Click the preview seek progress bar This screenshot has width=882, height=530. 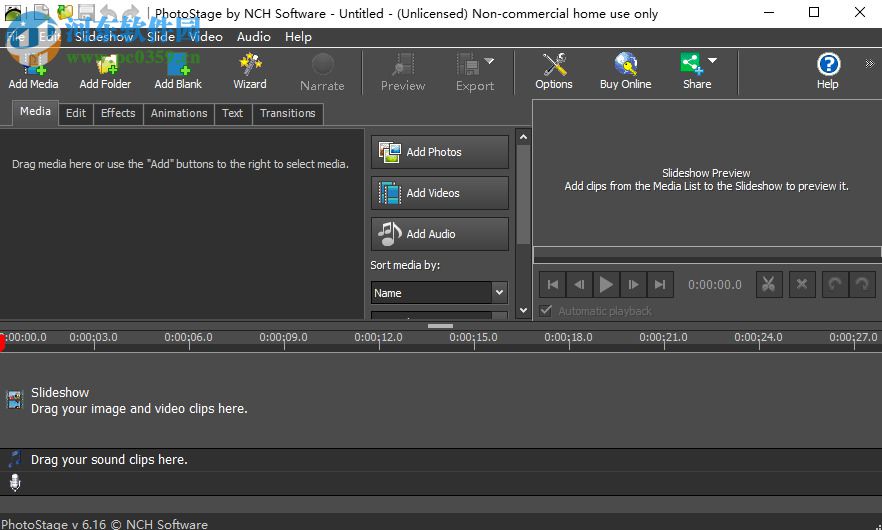click(x=707, y=254)
